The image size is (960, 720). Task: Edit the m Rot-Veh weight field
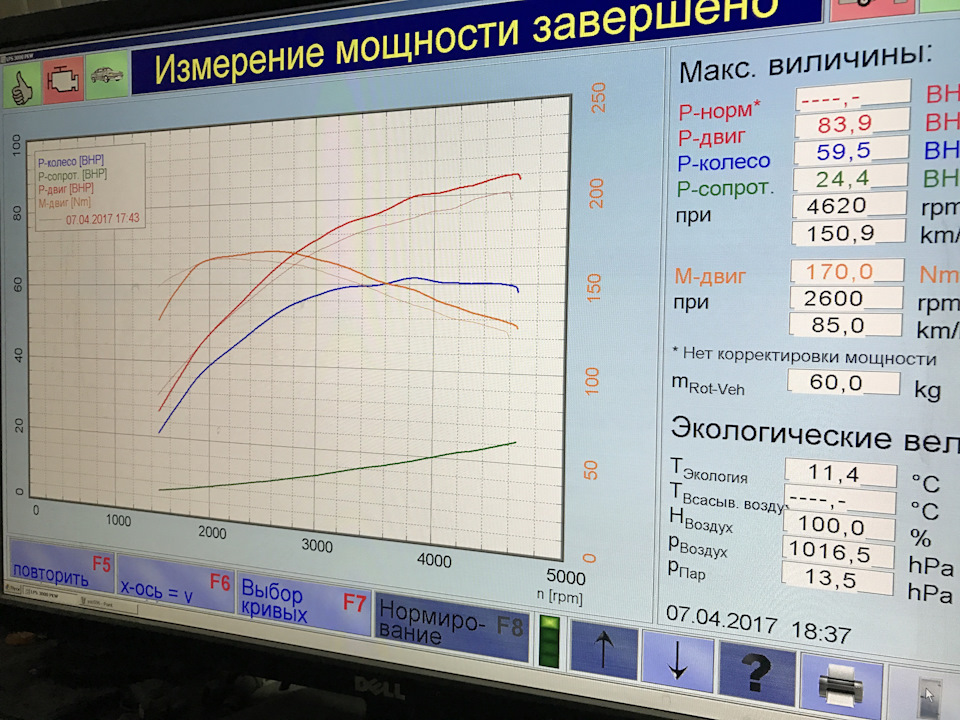coord(845,383)
